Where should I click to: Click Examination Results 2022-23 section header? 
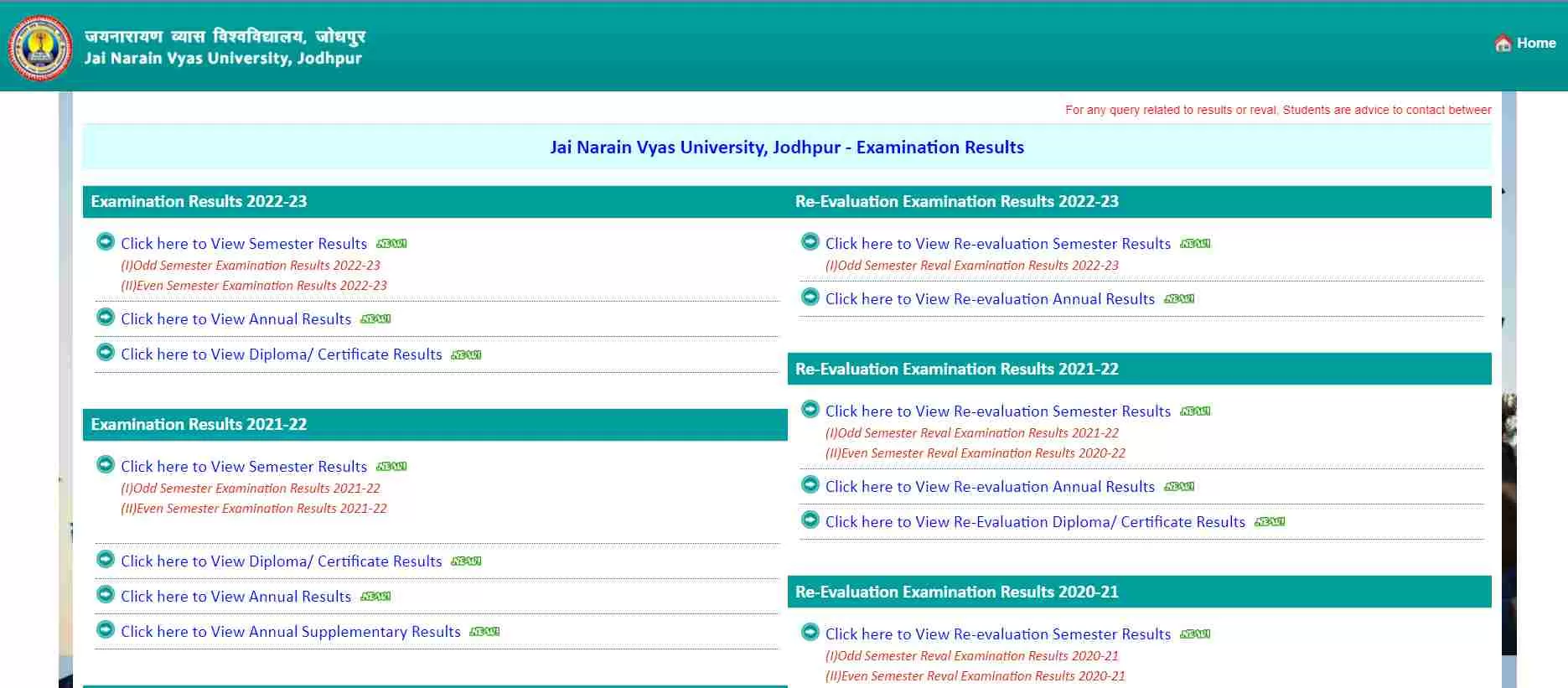click(x=435, y=202)
